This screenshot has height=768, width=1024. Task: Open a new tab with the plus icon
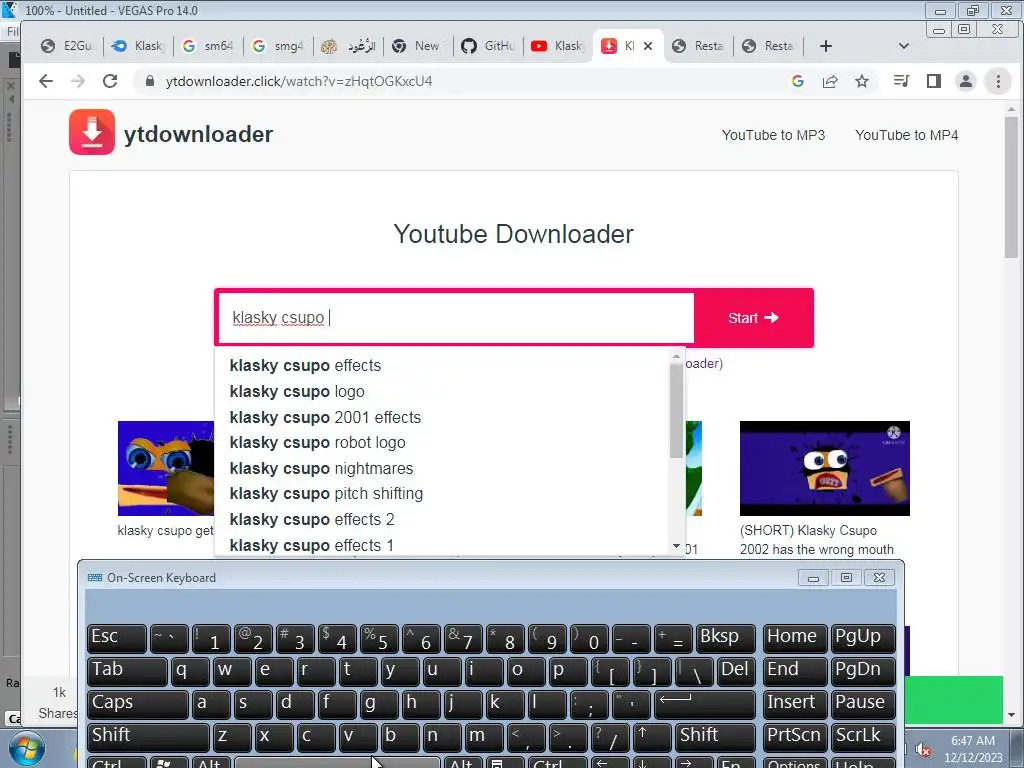point(825,46)
